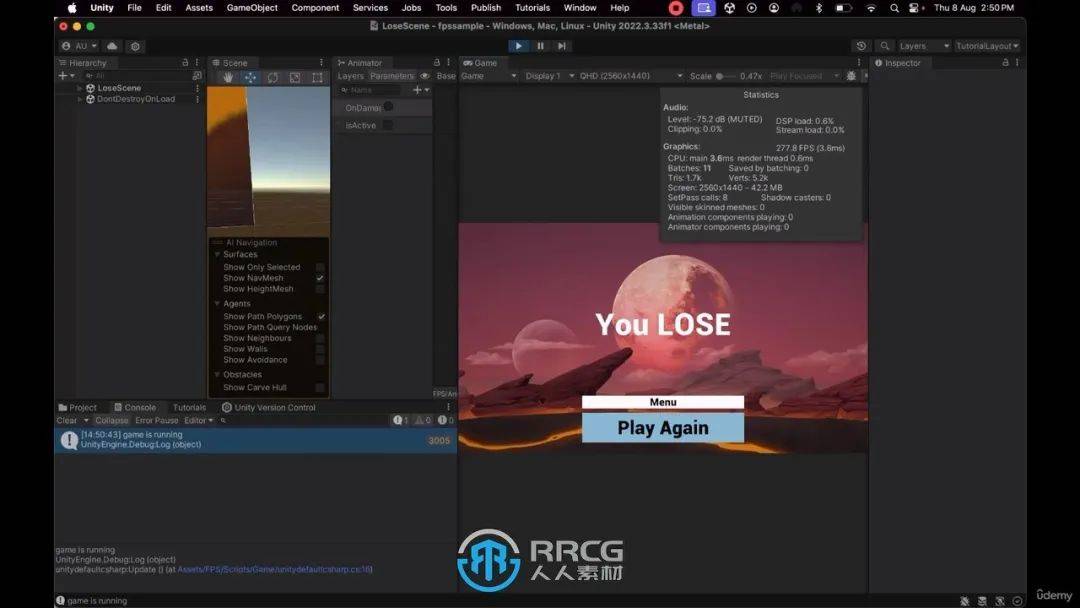Open Inspector panel more options menu
Image resolution: width=1080 pixels, height=608 pixels.
[1017, 63]
